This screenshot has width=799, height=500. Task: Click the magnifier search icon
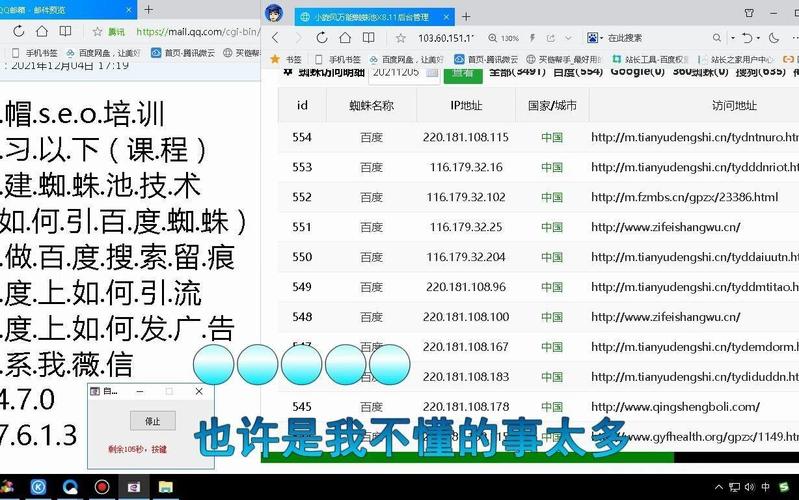pyautogui.click(x=716, y=38)
